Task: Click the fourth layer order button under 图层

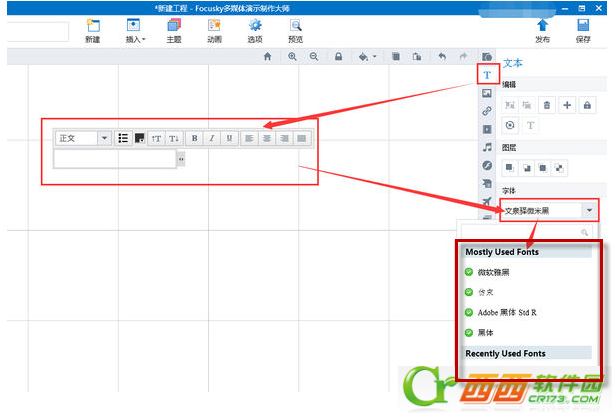Action: click(x=560, y=168)
